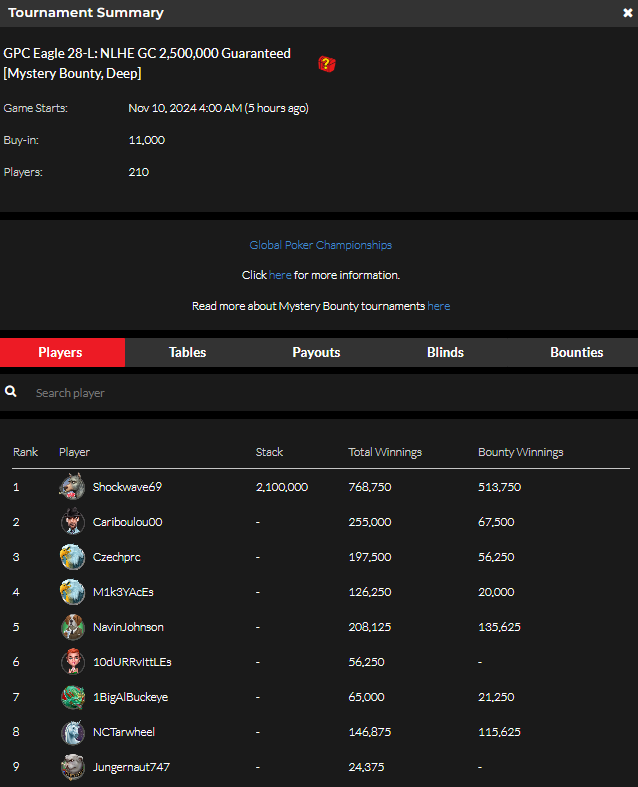Click total winnings 208,125
638x787 pixels.
point(370,627)
